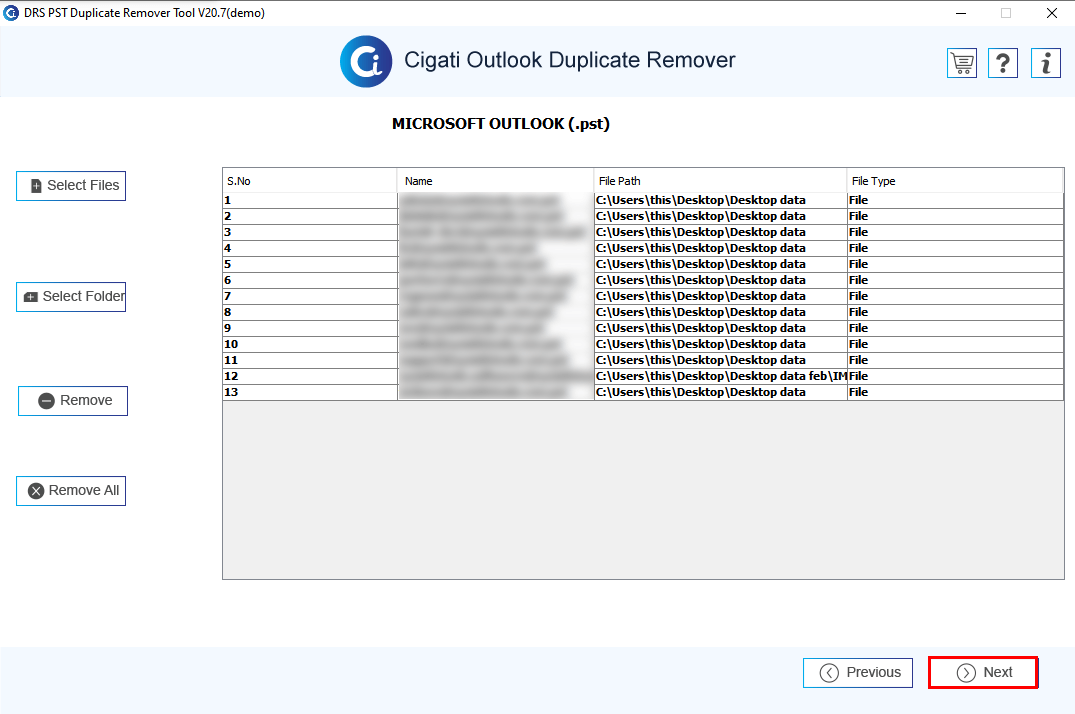Click the Select Folder button
Viewport: 1075px width, 714px height.
point(71,297)
